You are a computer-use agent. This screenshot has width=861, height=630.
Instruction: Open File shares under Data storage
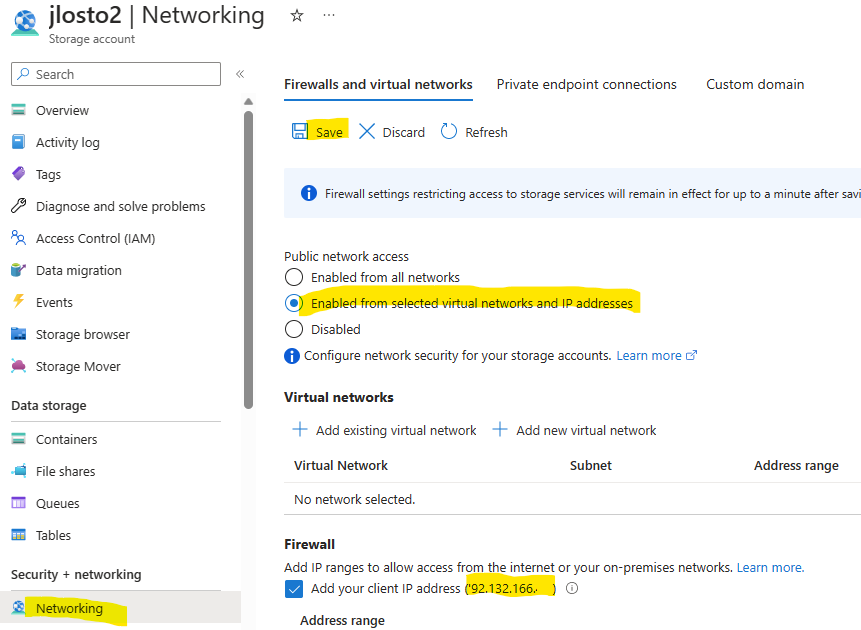coord(65,471)
